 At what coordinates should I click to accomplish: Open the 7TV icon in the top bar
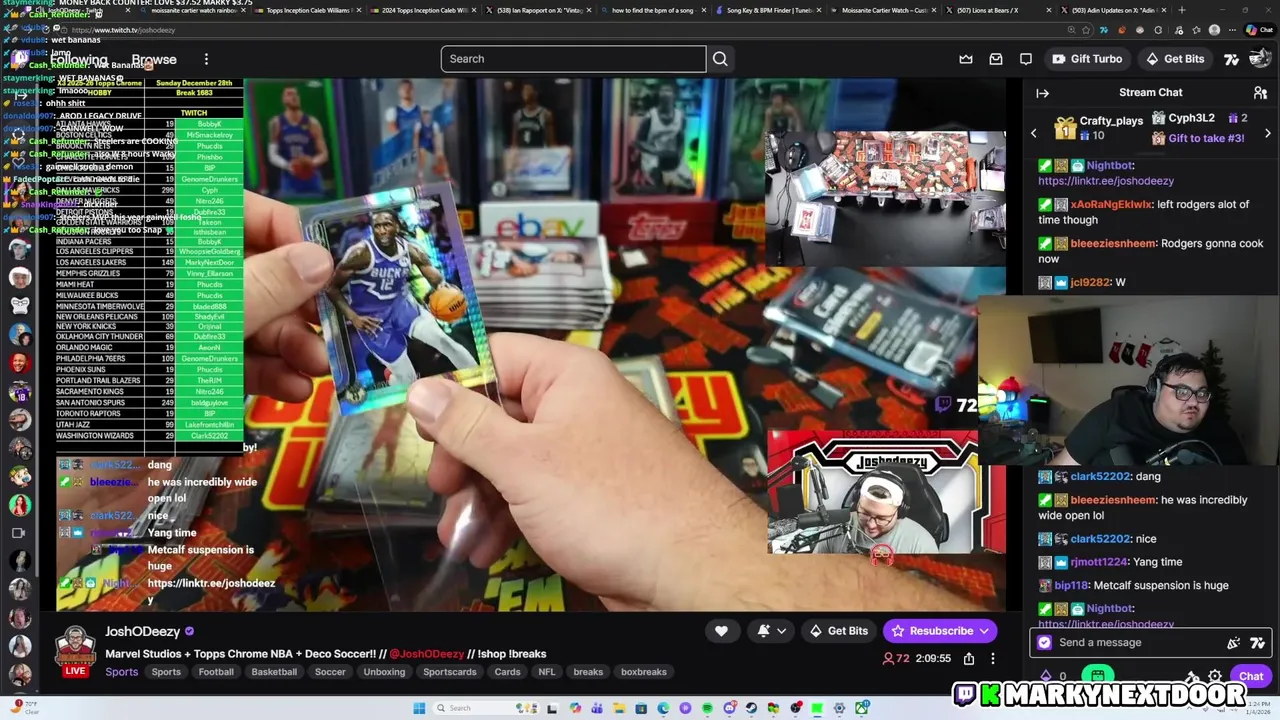coord(1231,59)
